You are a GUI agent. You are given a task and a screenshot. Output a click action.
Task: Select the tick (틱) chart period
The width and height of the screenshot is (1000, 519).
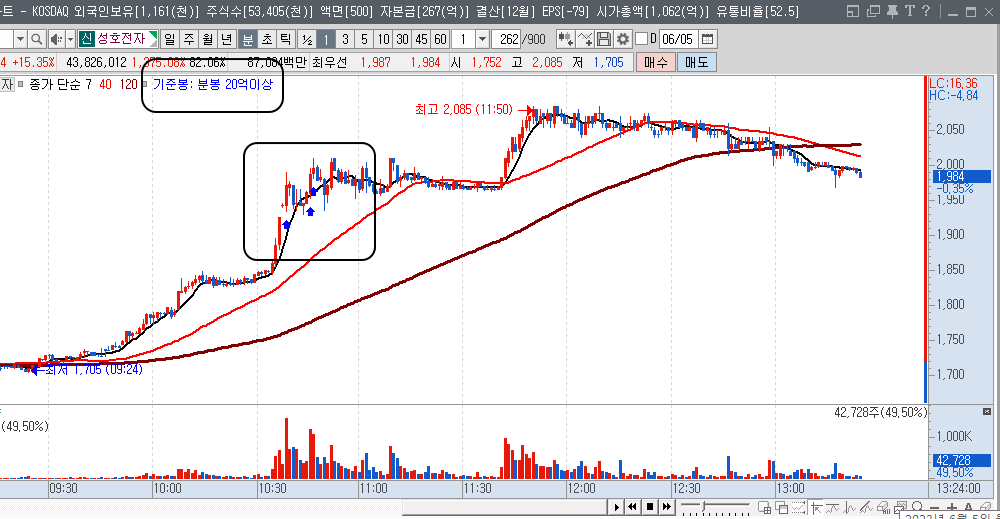(286, 40)
